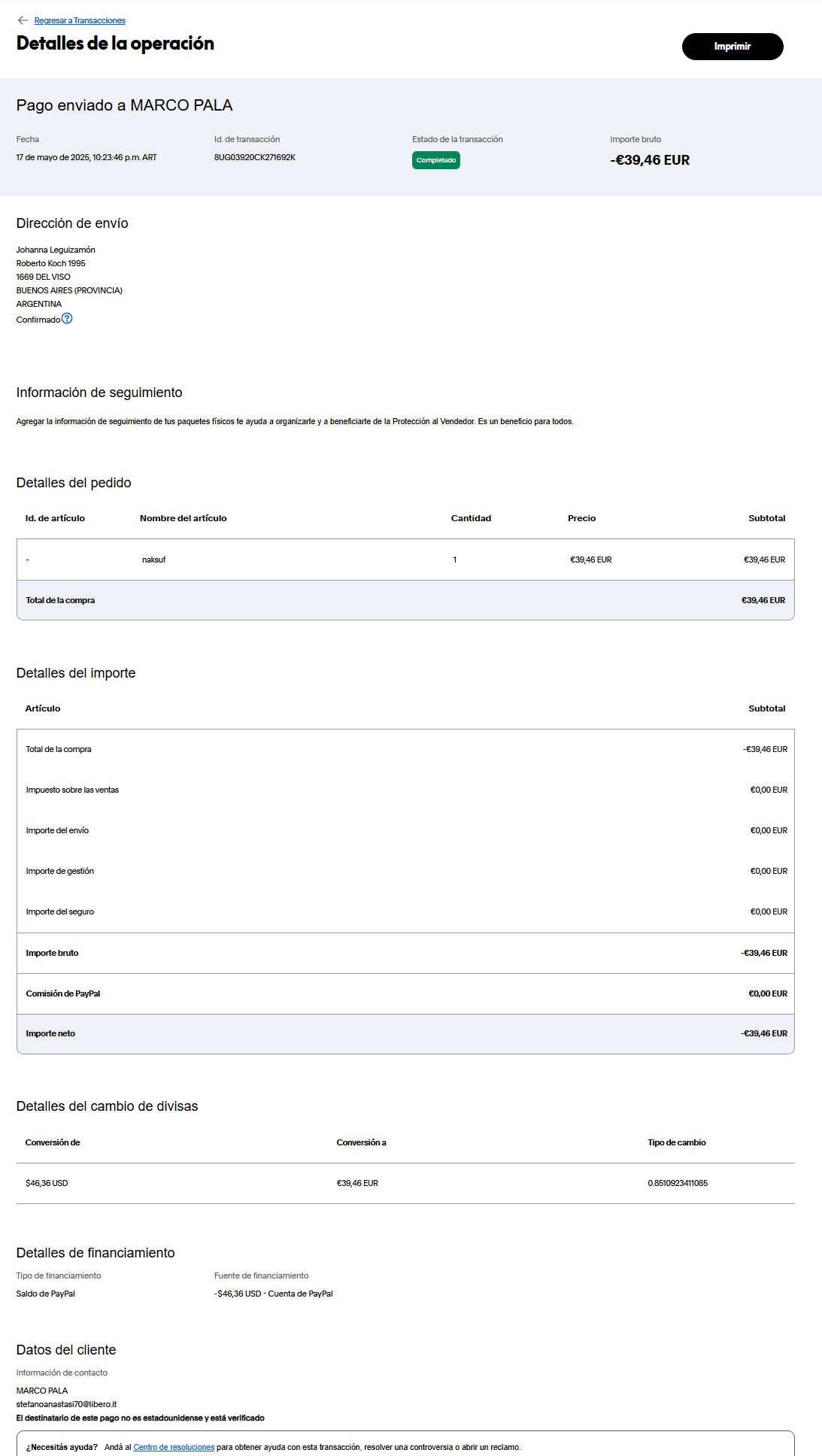Open the Regresar a Transacciones link
This screenshot has height=1456, width=822.
pyautogui.click(x=80, y=20)
